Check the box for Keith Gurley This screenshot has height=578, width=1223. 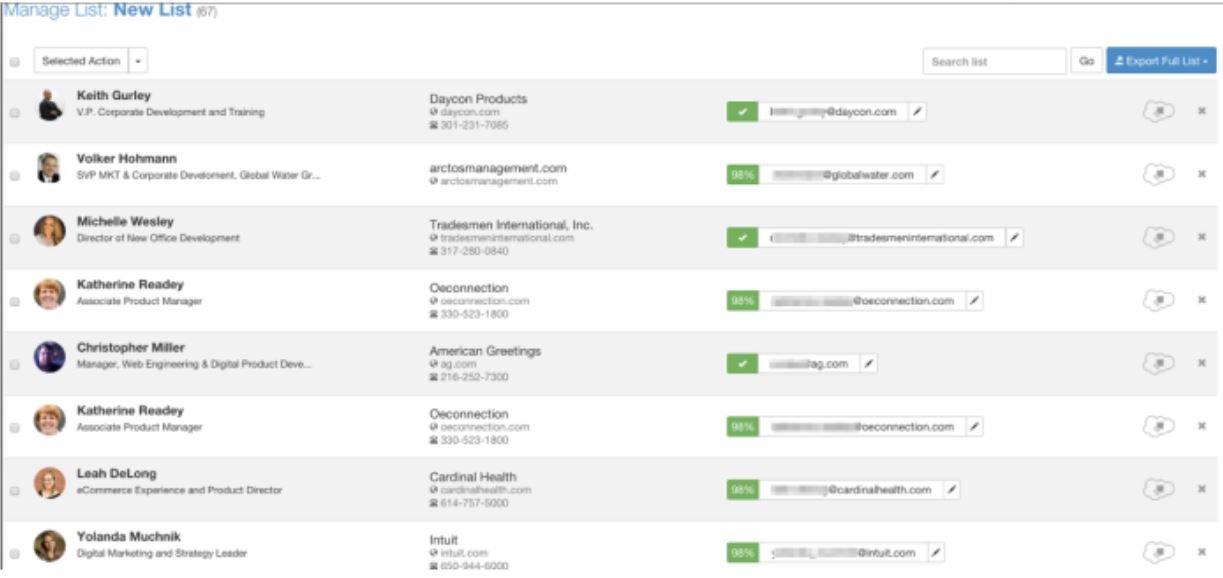14,113
